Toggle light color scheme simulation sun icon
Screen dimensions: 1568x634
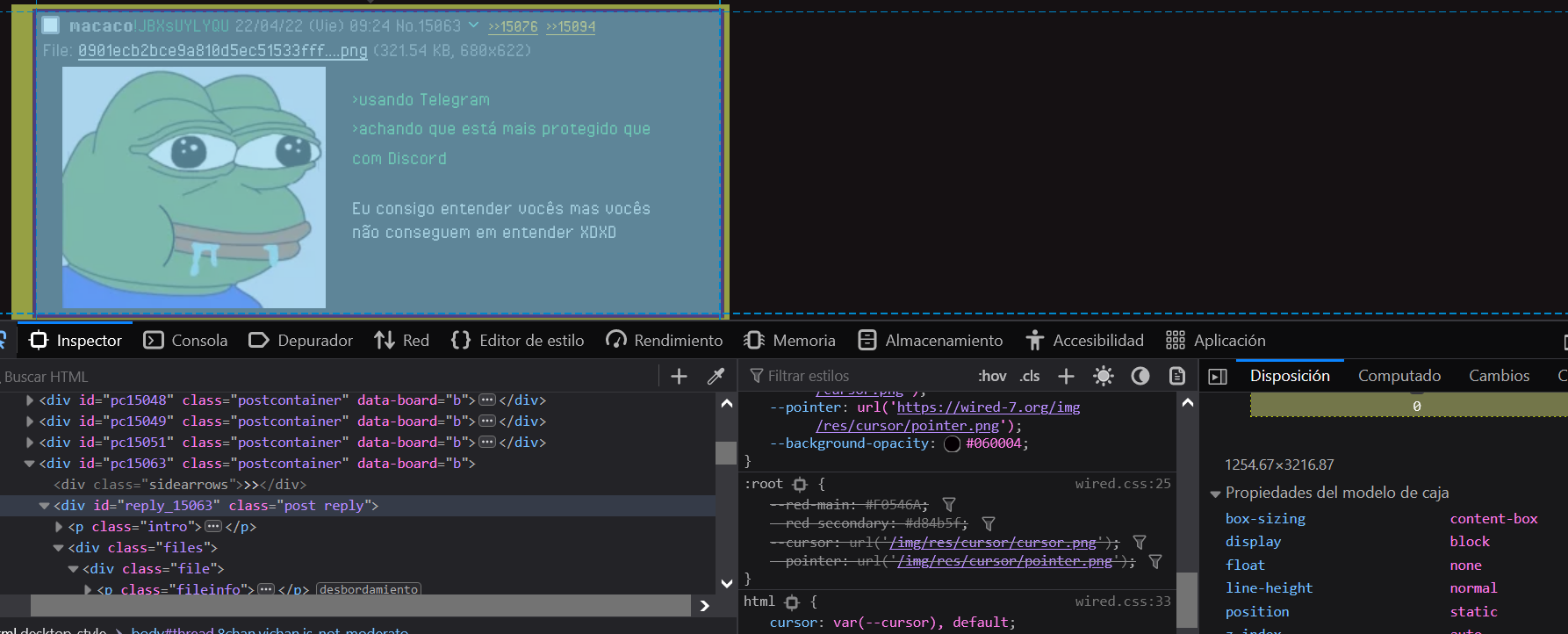[x=1104, y=376]
